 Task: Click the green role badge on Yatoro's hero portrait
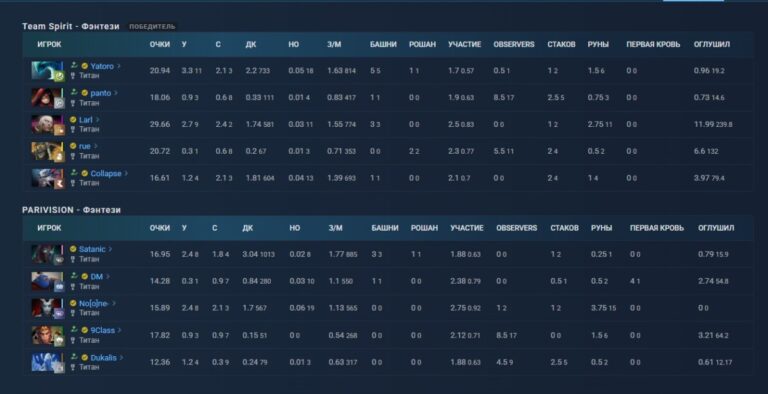coord(59,76)
